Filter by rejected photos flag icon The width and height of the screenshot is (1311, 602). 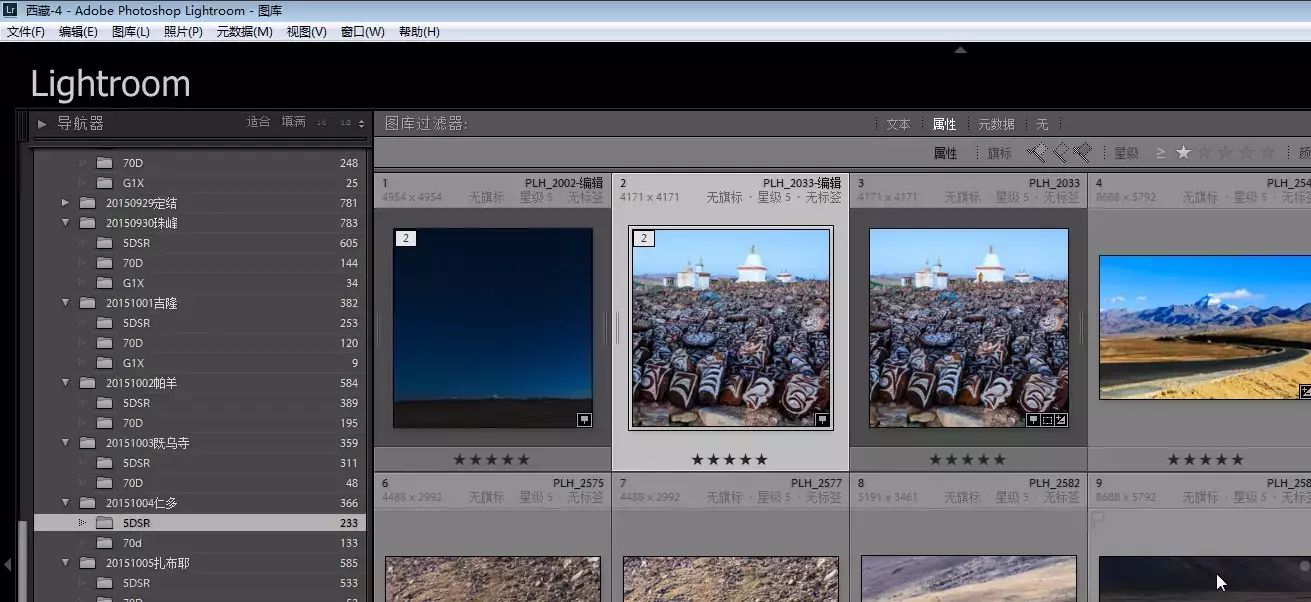(1081, 153)
